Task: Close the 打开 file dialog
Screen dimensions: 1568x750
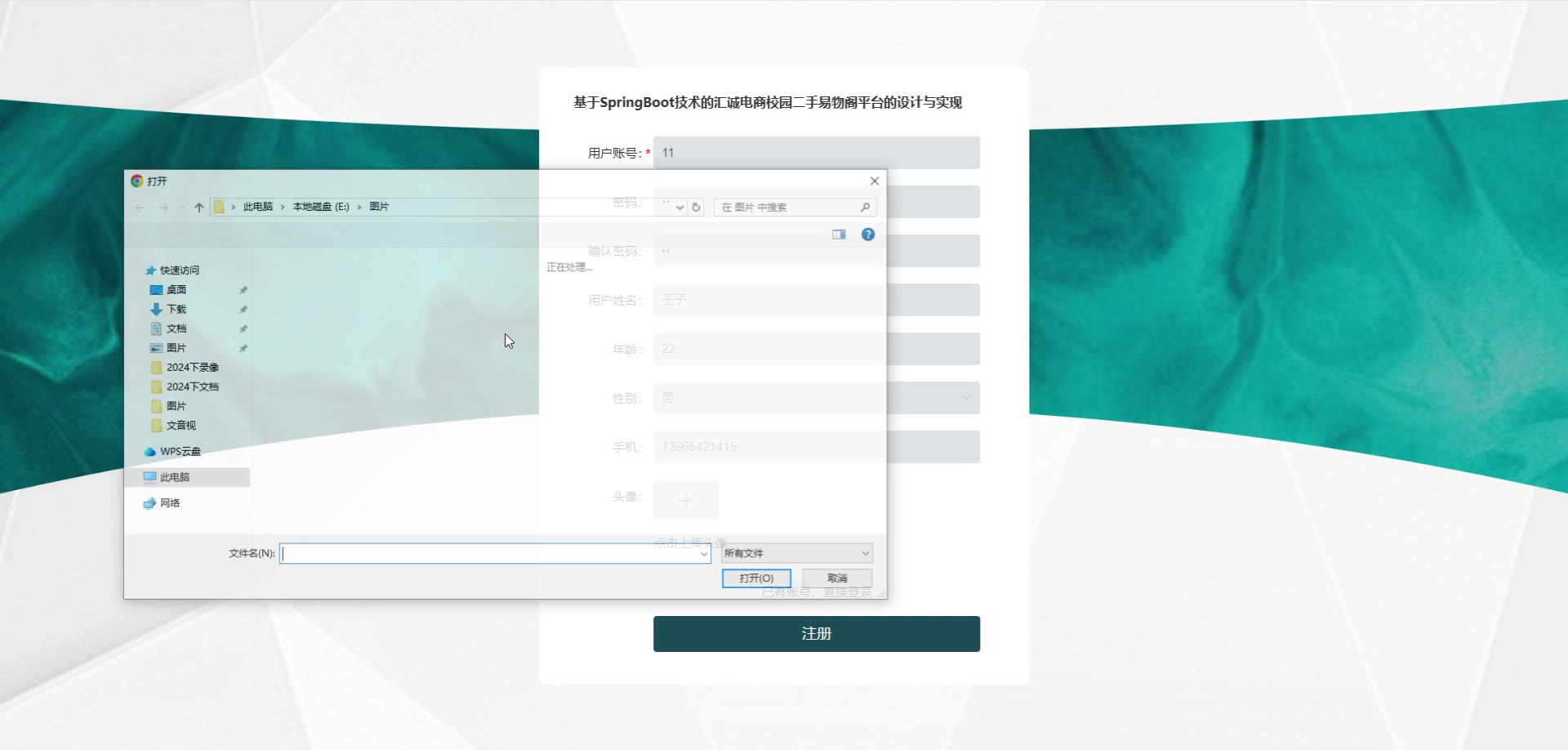Action: 875,181
